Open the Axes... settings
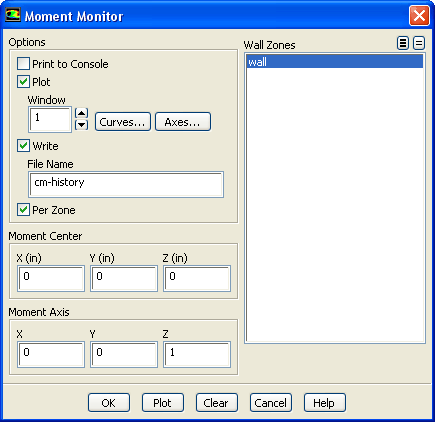The image size is (435, 422). tap(183, 122)
